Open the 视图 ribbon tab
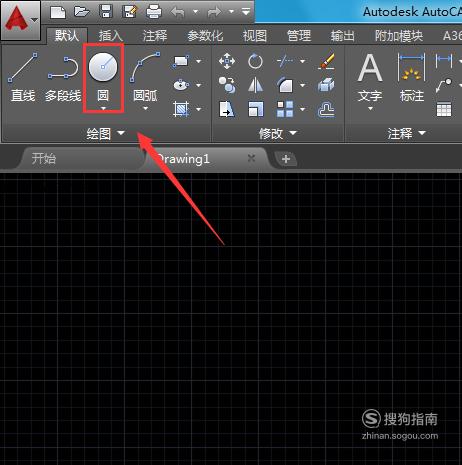Image resolution: width=462 pixels, height=465 pixels. (x=255, y=36)
